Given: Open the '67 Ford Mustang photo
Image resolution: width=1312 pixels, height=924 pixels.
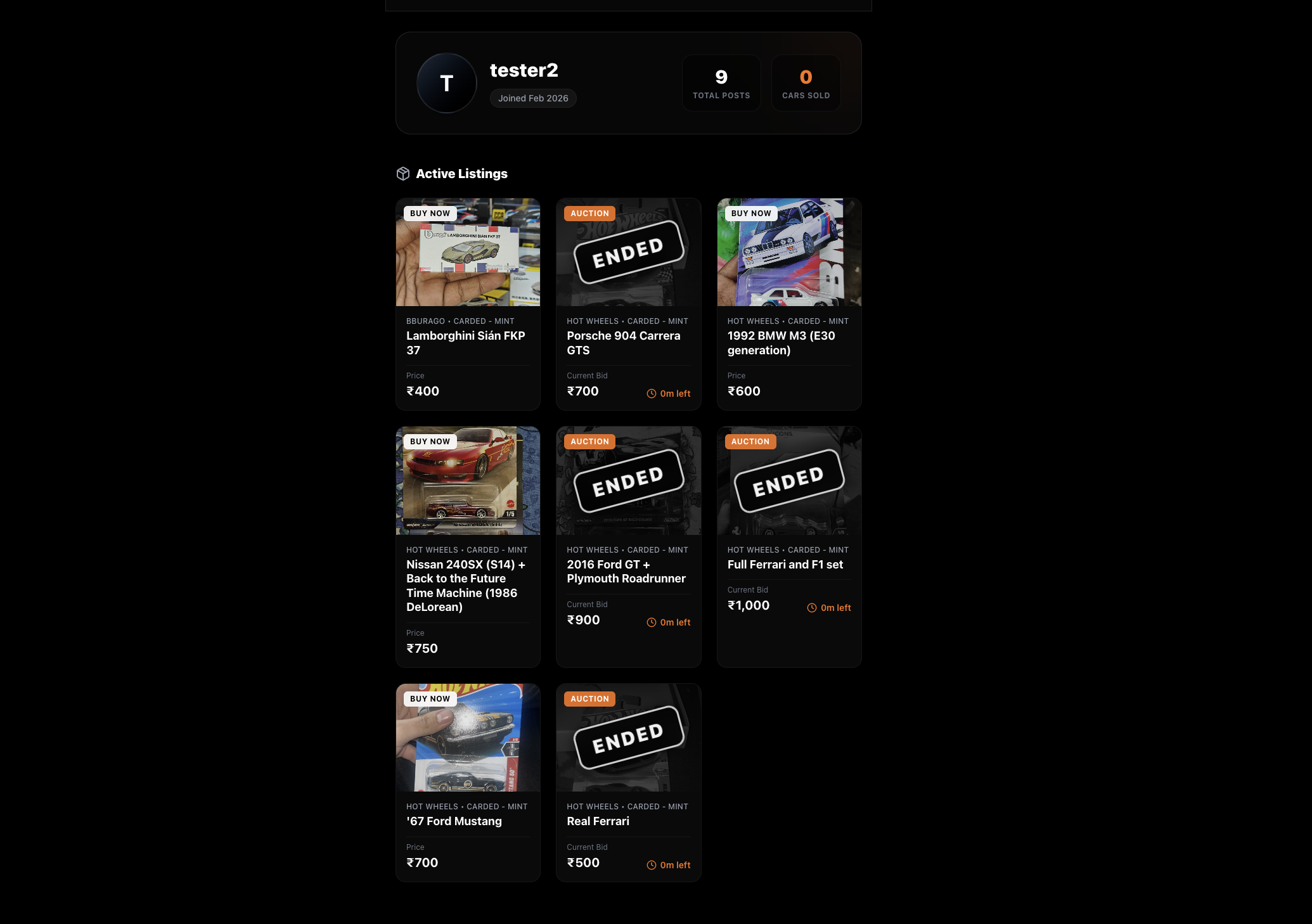Looking at the screenshot, I should (468, 738).
